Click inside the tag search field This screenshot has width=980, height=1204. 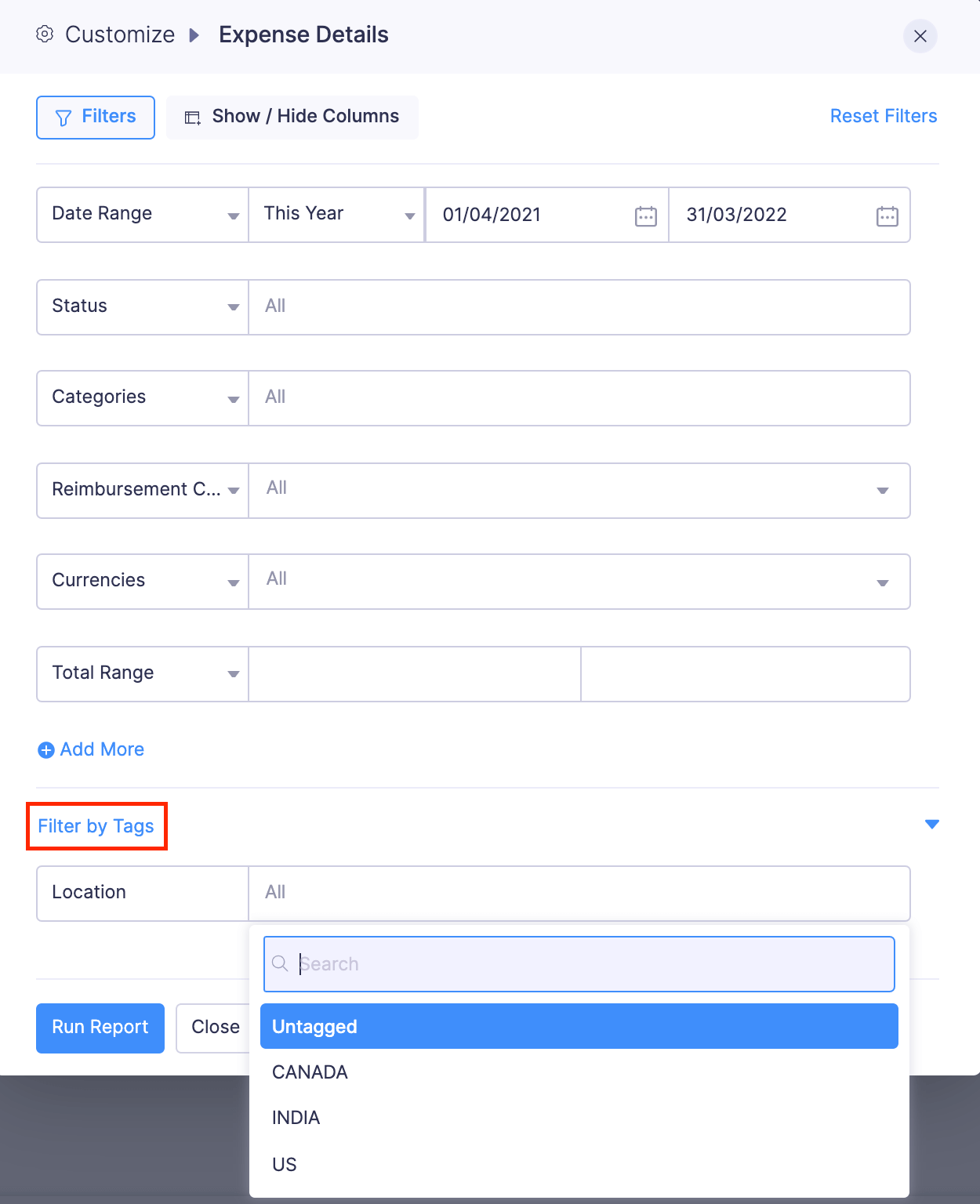549,963
